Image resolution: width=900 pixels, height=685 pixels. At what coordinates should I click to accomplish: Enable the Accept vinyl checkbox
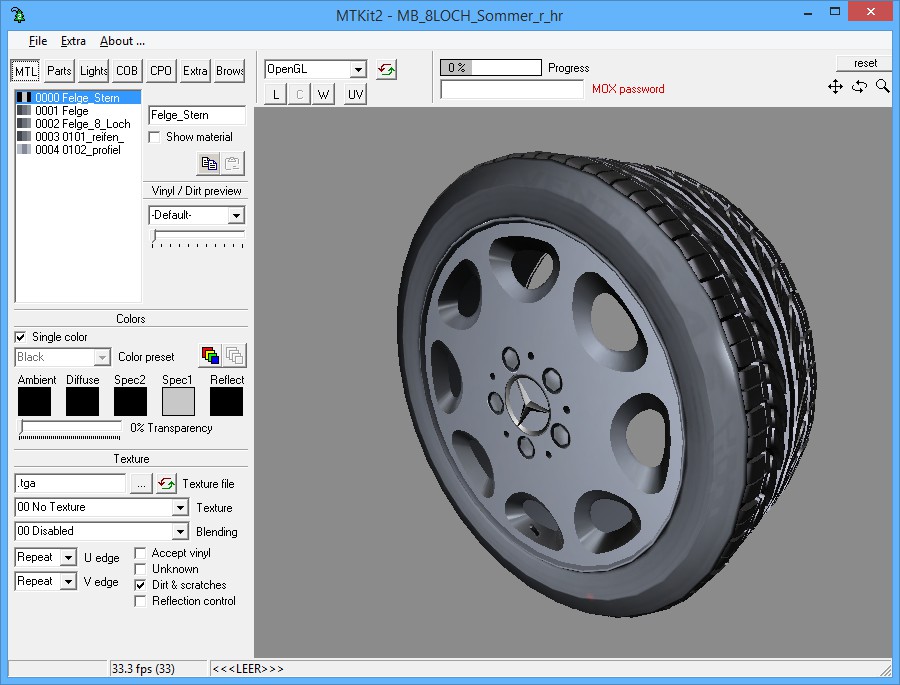pos(140,553)
